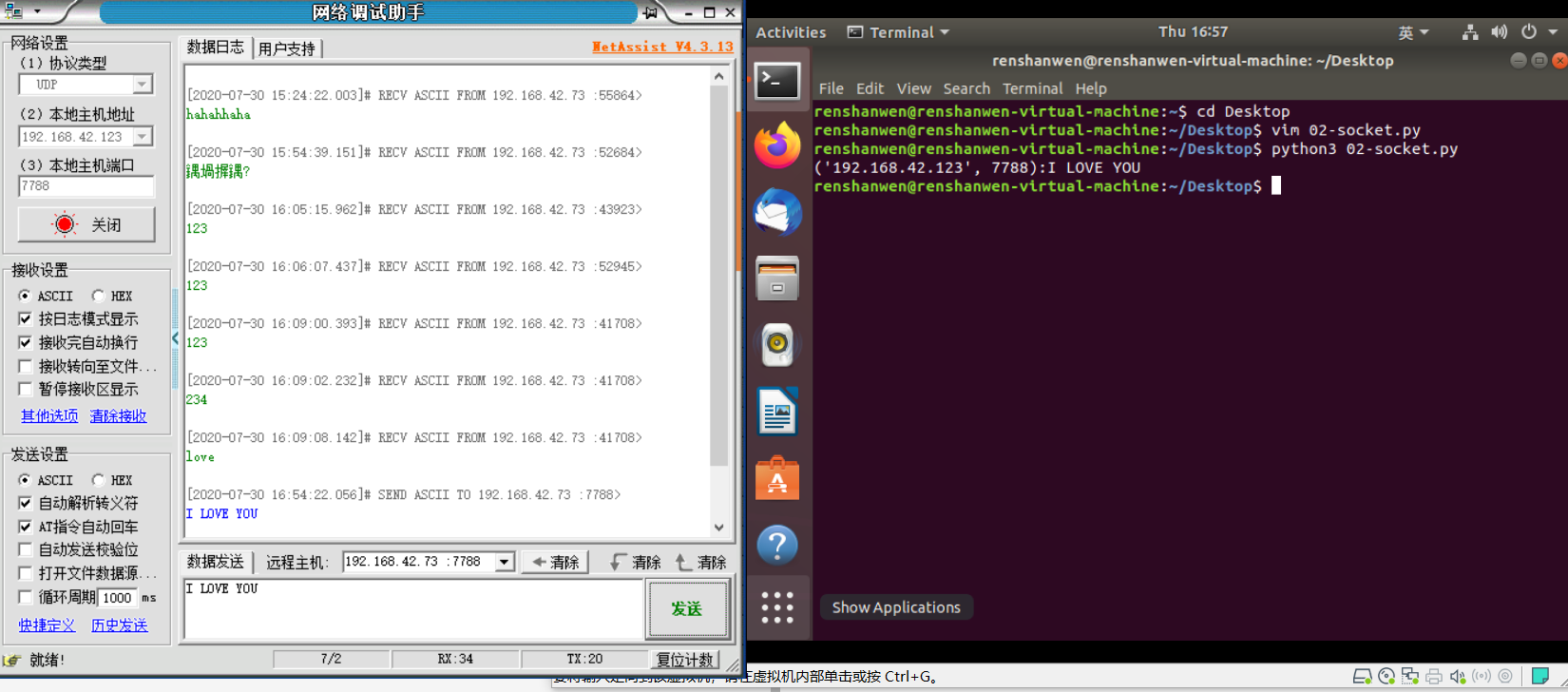
Task: Open the Search menu in Terminal
Action: point(966,88)
